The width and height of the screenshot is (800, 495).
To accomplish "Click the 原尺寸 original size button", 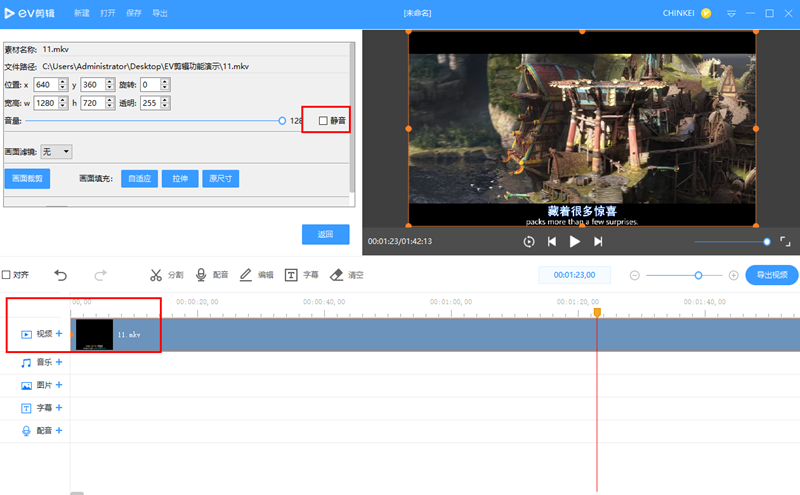I will [220, 179].
